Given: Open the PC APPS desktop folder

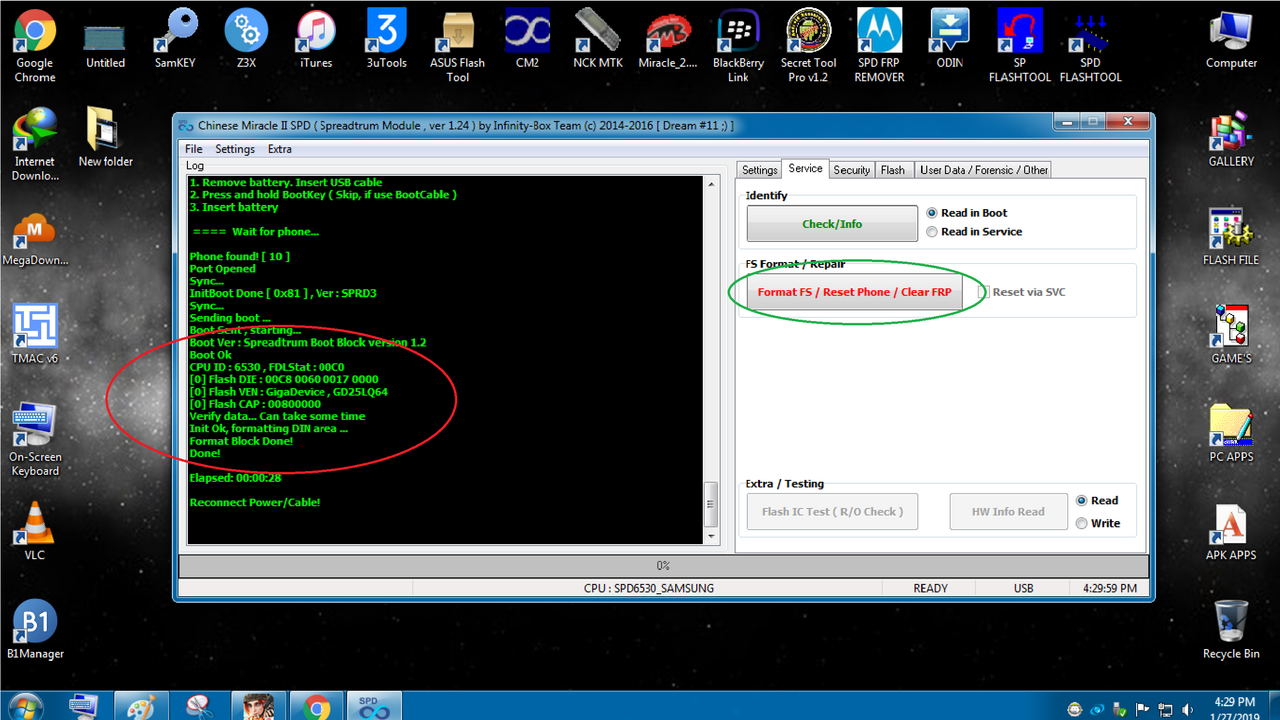Looking at the screenshot, I should point(1231,433).
